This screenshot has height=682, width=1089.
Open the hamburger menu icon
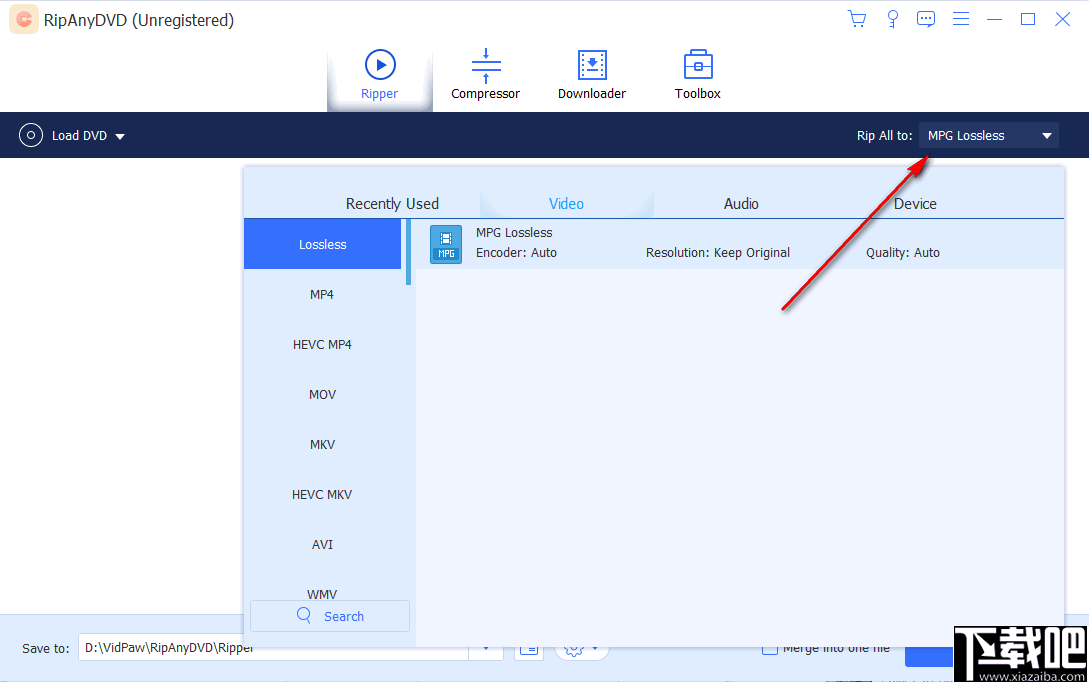pyautogui.click(x=961, y=19)
